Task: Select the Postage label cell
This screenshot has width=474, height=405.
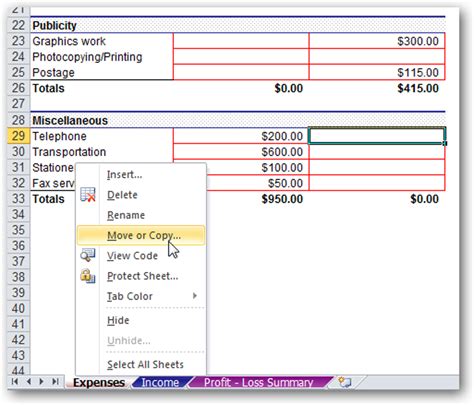Action: [x=102, y=73]
